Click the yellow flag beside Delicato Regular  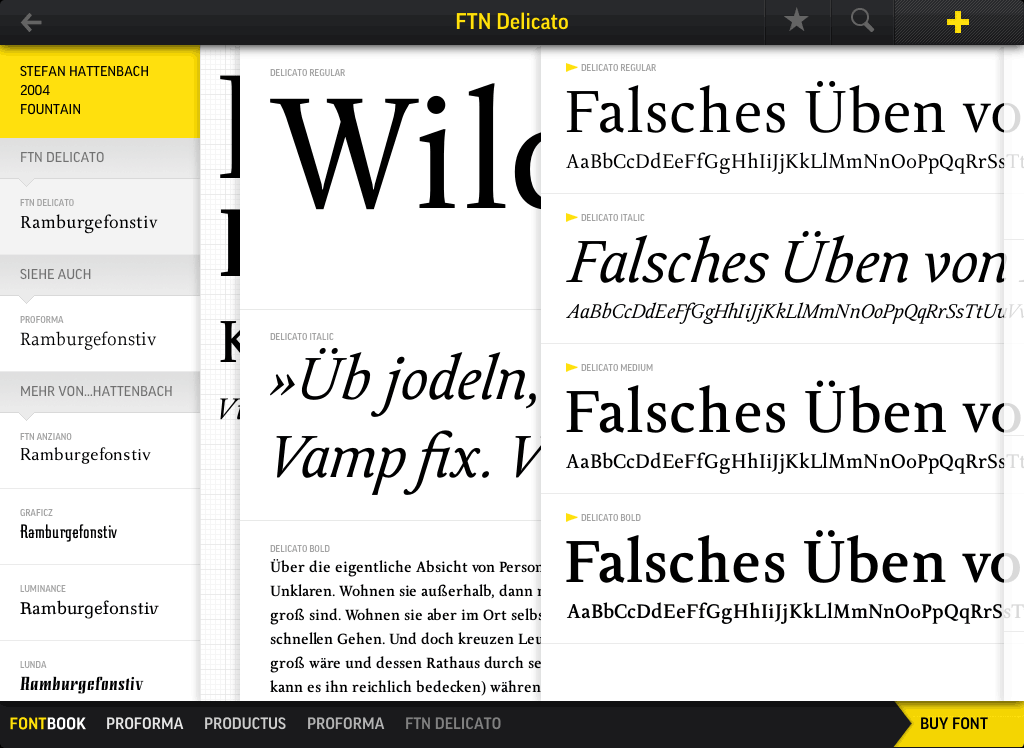[x=571, y=67]
